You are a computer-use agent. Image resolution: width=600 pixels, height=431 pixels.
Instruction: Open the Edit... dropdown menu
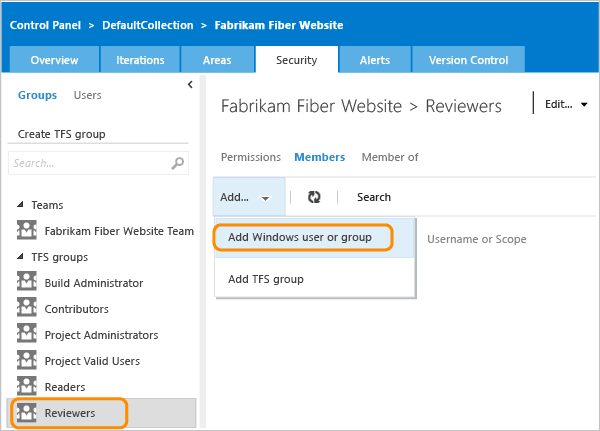tap(565, 104)
